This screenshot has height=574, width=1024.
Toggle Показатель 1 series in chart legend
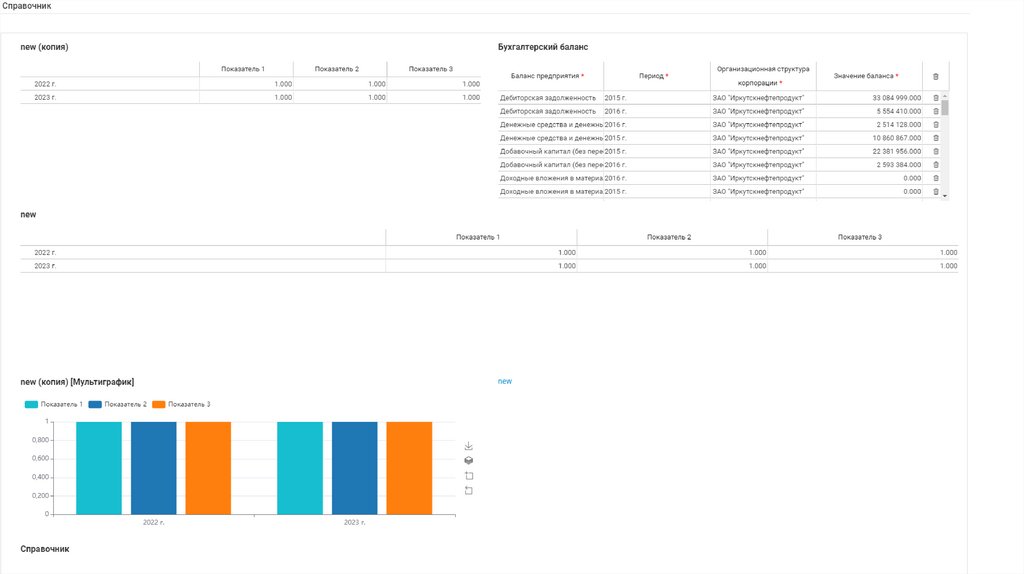click(x=54, y=404)
